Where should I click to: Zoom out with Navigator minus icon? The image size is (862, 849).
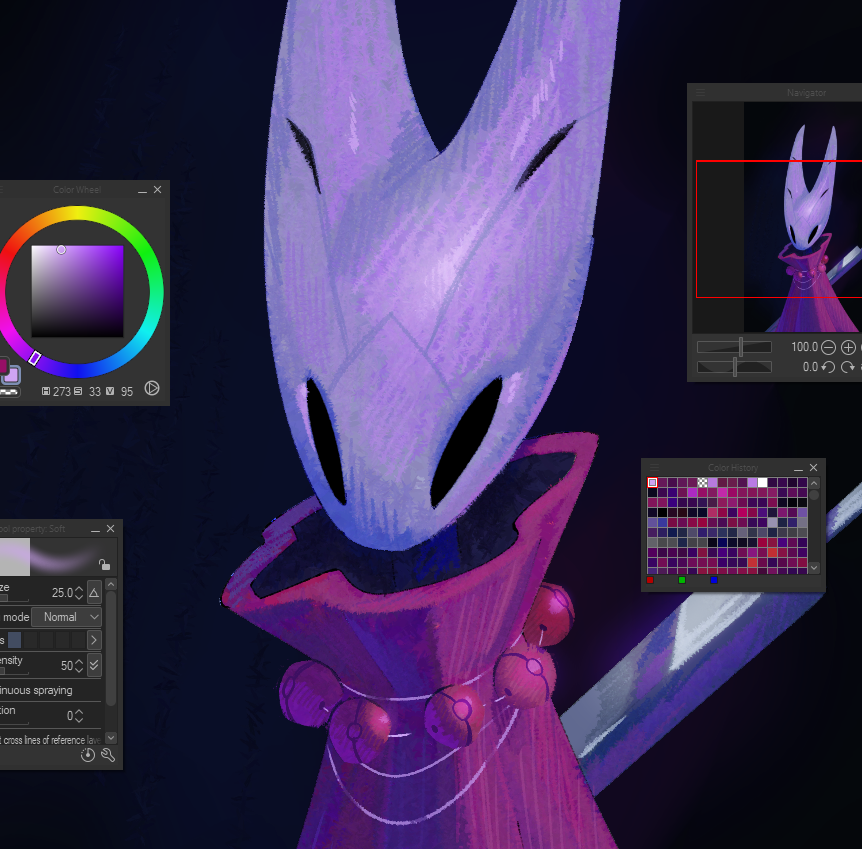click(828, 348)
